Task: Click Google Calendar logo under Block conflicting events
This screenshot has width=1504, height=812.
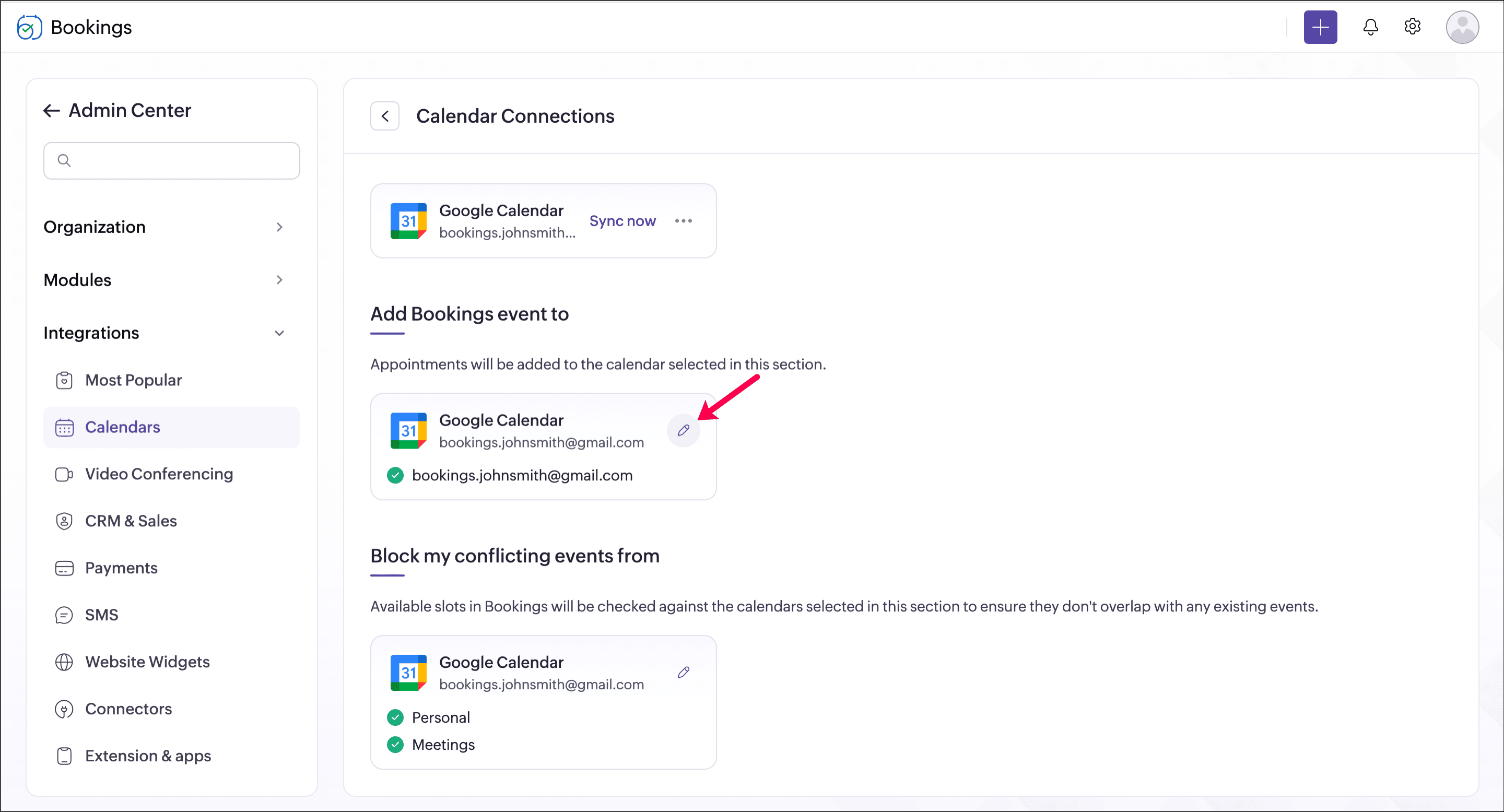Action: click(408, 673)
